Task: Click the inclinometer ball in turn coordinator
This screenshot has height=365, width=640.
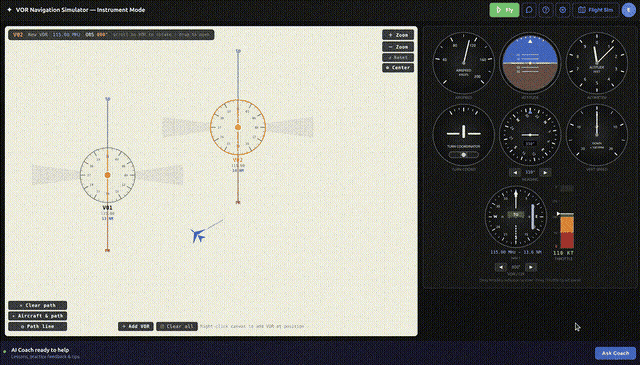Action: tap(464, 155)
